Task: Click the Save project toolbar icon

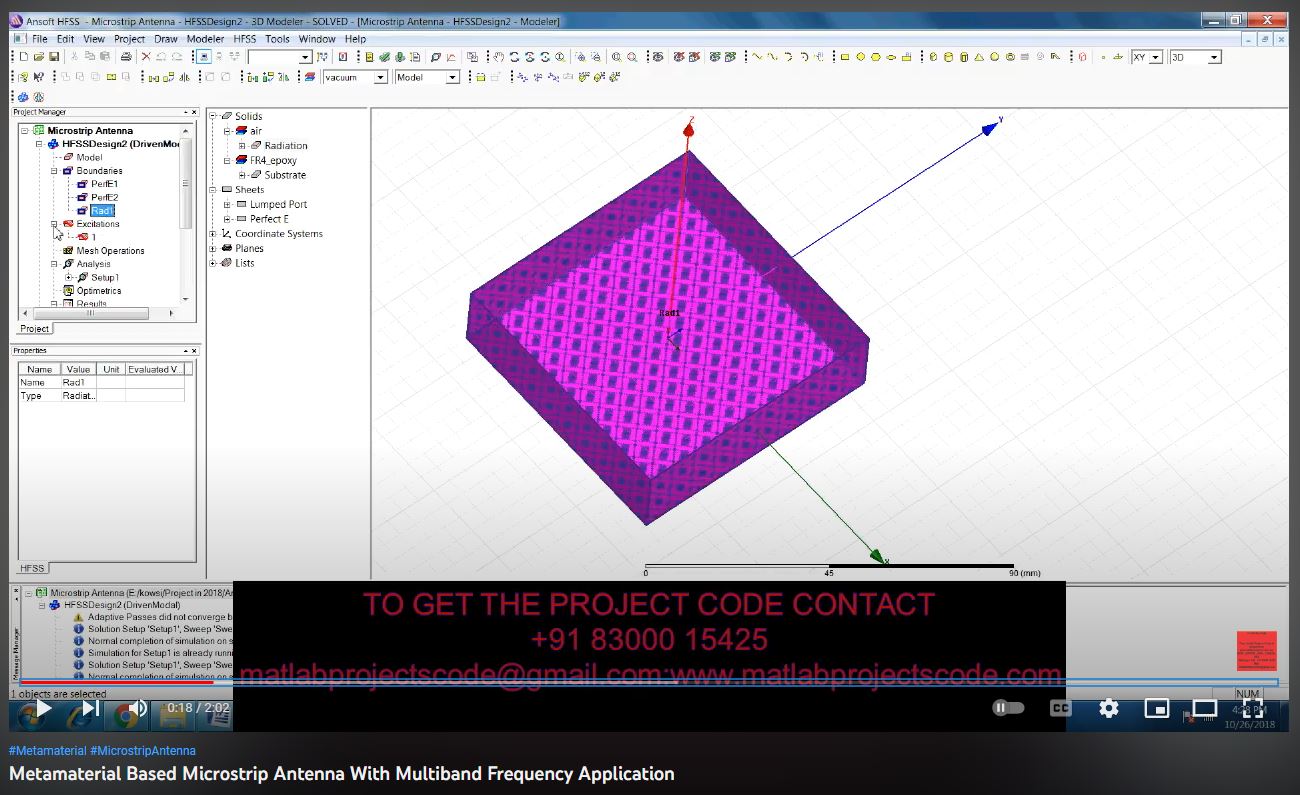Action: (x=54, y=57)
